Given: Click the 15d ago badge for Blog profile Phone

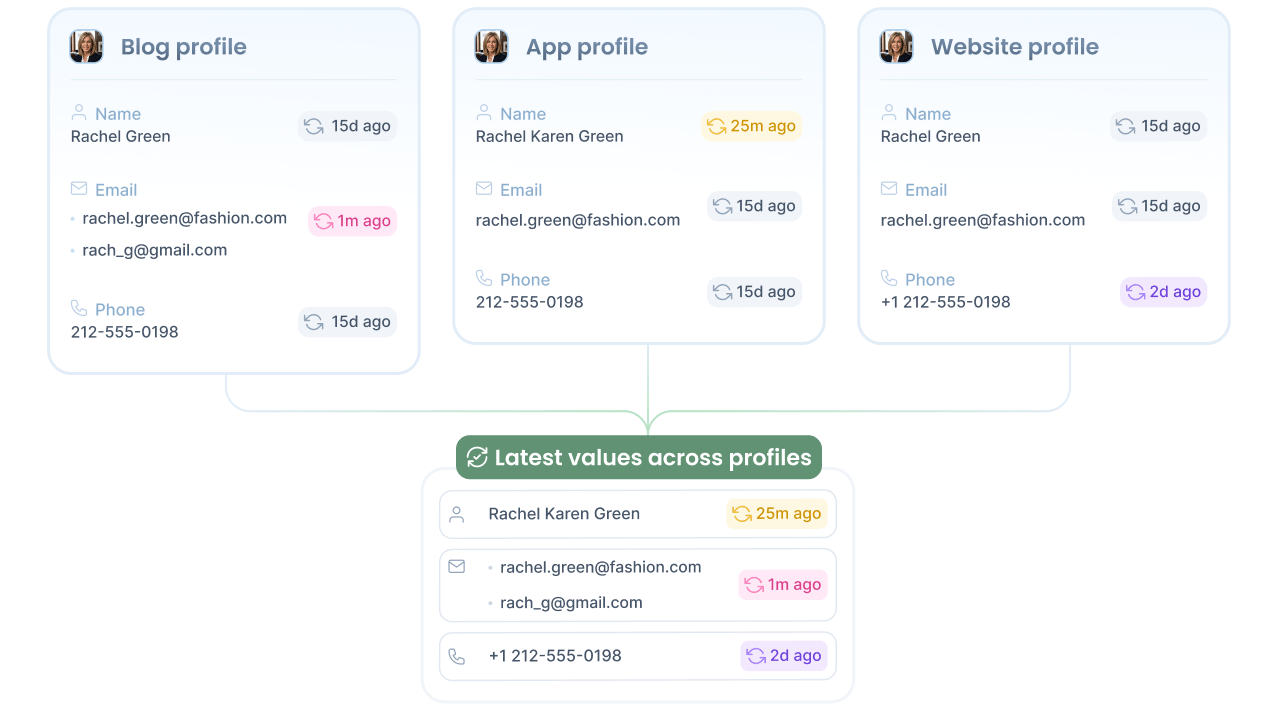Looking at the screenshot, I should [x=347, y=322].
